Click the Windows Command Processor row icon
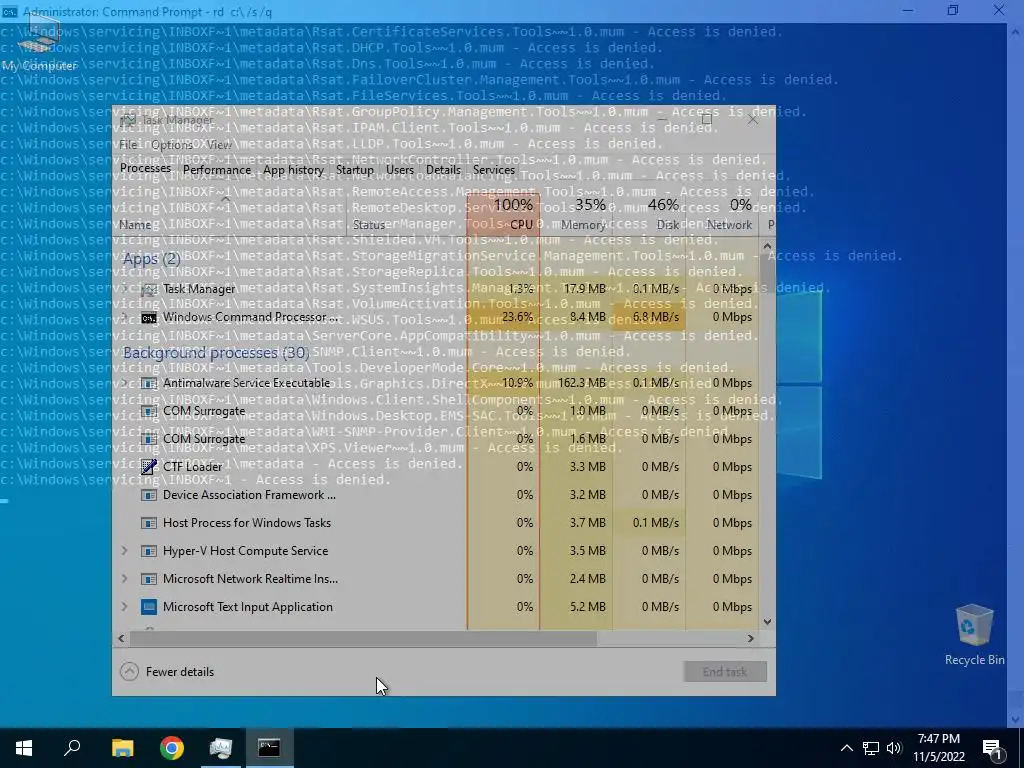 [x=149, y=317]
